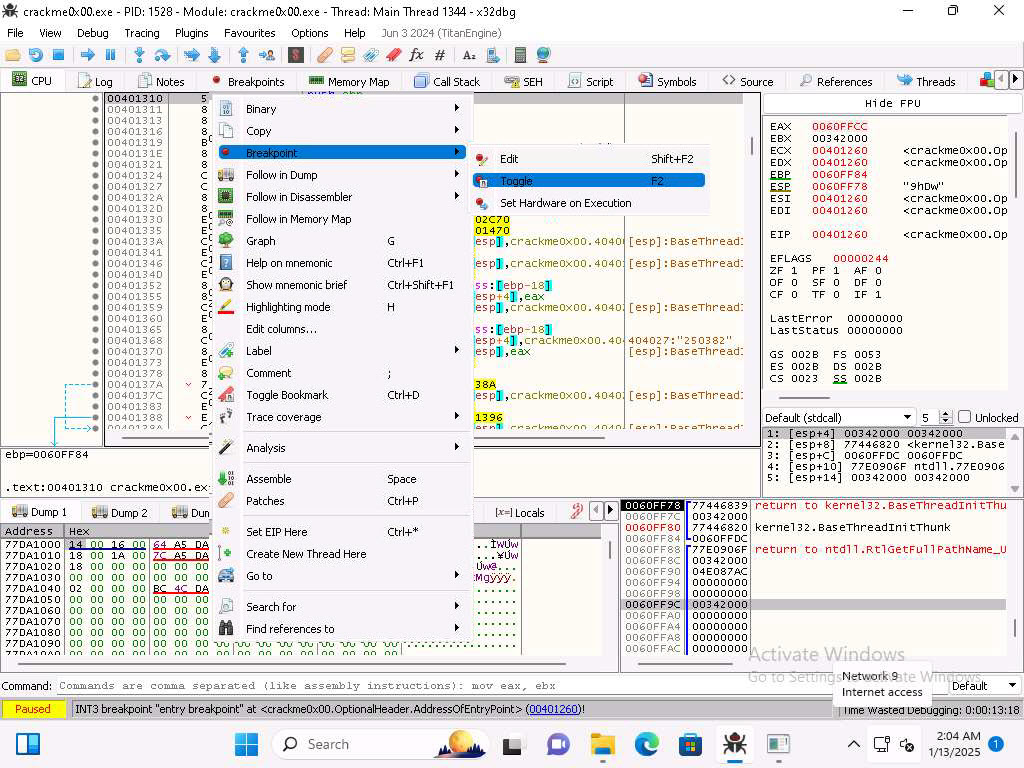Open the Calculator toolbar icon

click(520, 55)
